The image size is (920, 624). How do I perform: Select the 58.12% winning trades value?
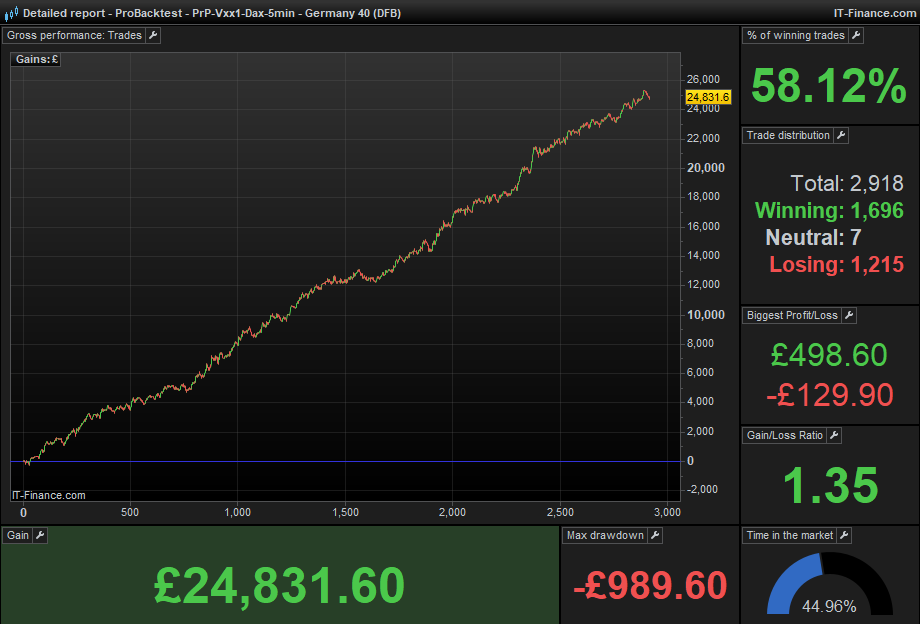[828, 86]
